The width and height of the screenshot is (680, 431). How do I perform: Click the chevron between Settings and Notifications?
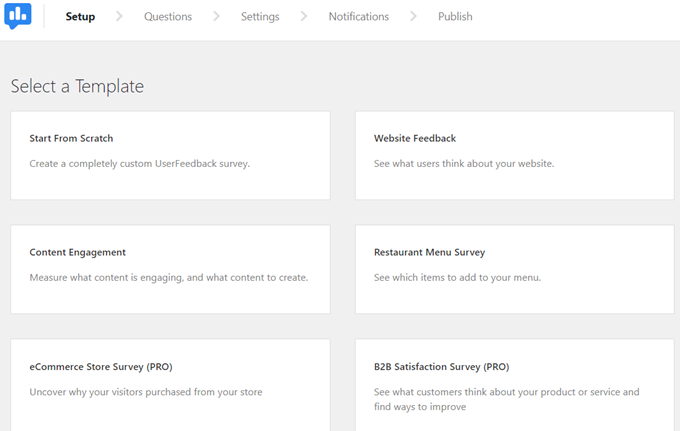(304, 17)
